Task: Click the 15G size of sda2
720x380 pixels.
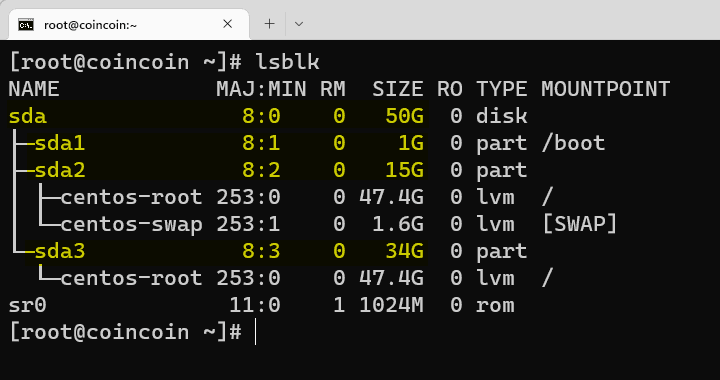Action: coord(405,170)
